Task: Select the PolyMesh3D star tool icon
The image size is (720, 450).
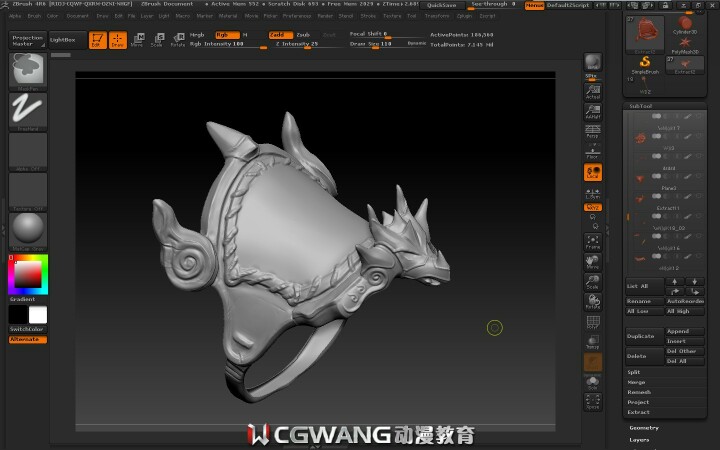Action: coord(685,45)
